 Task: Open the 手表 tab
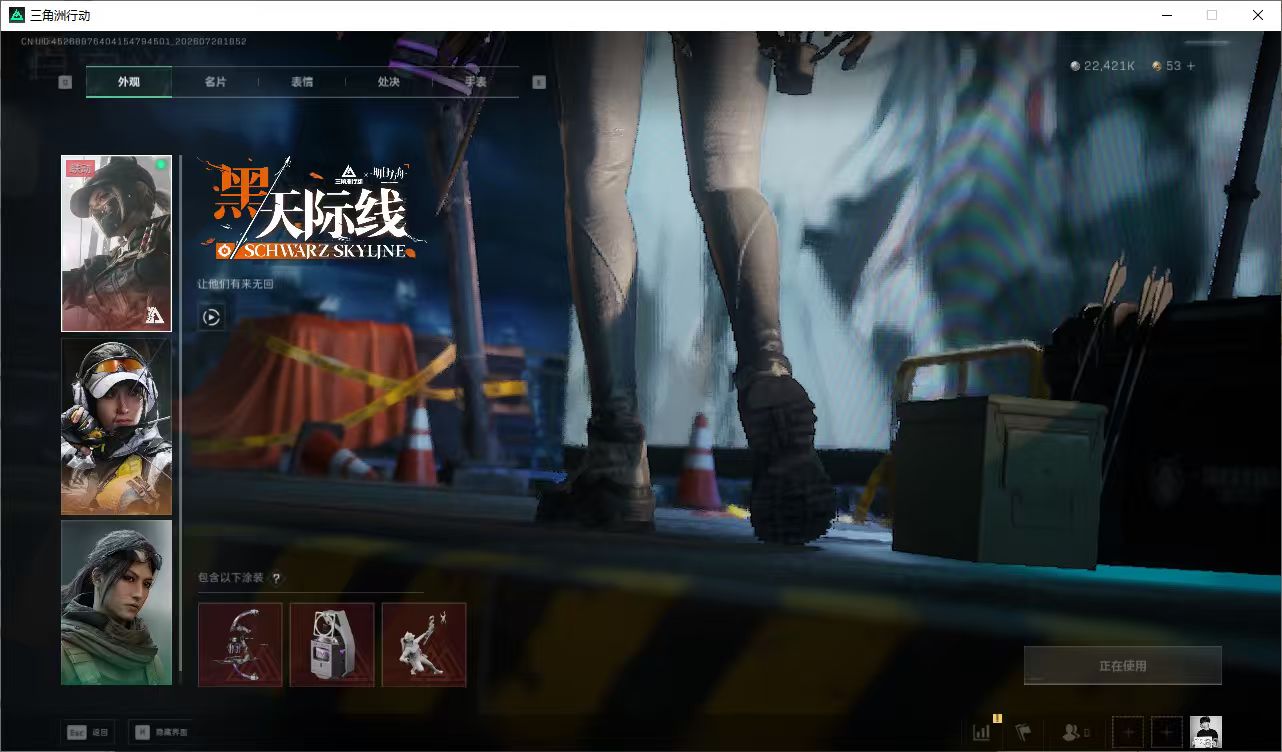coord(475,82)
